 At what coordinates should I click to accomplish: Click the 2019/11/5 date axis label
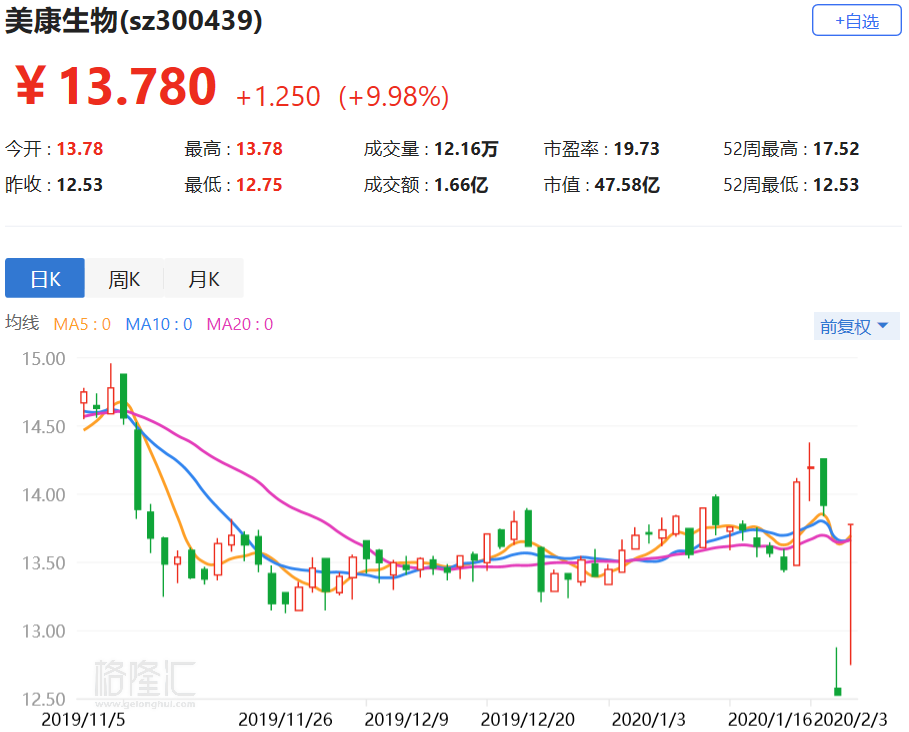(83, 720)
